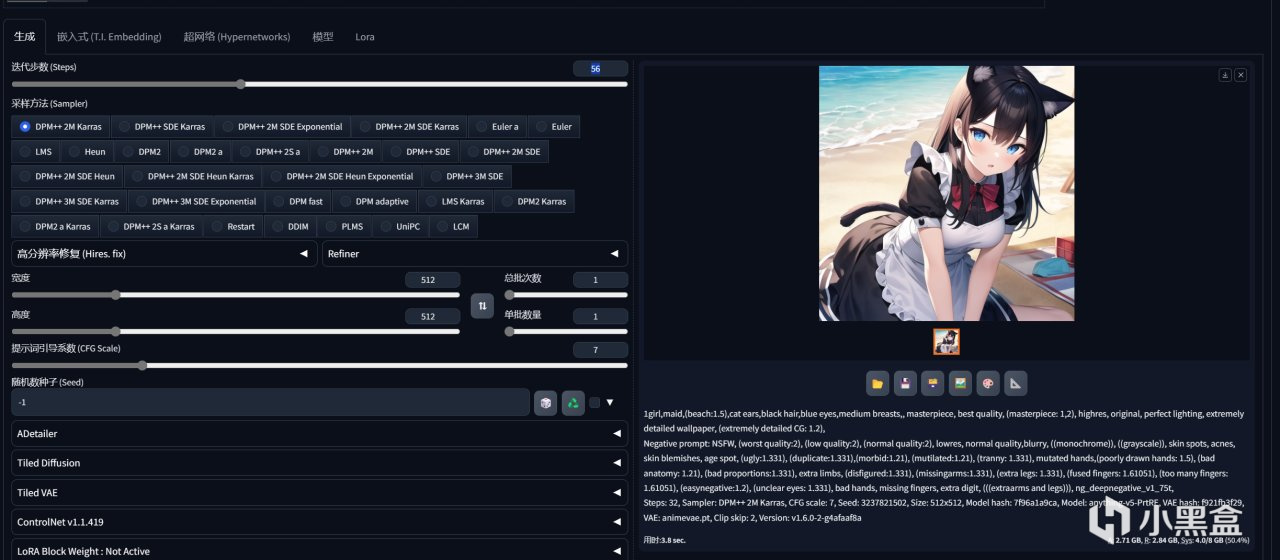Choose the DPM adaptive sampler
Viewport: 1280px width, 560px height.
coord(373,202)
